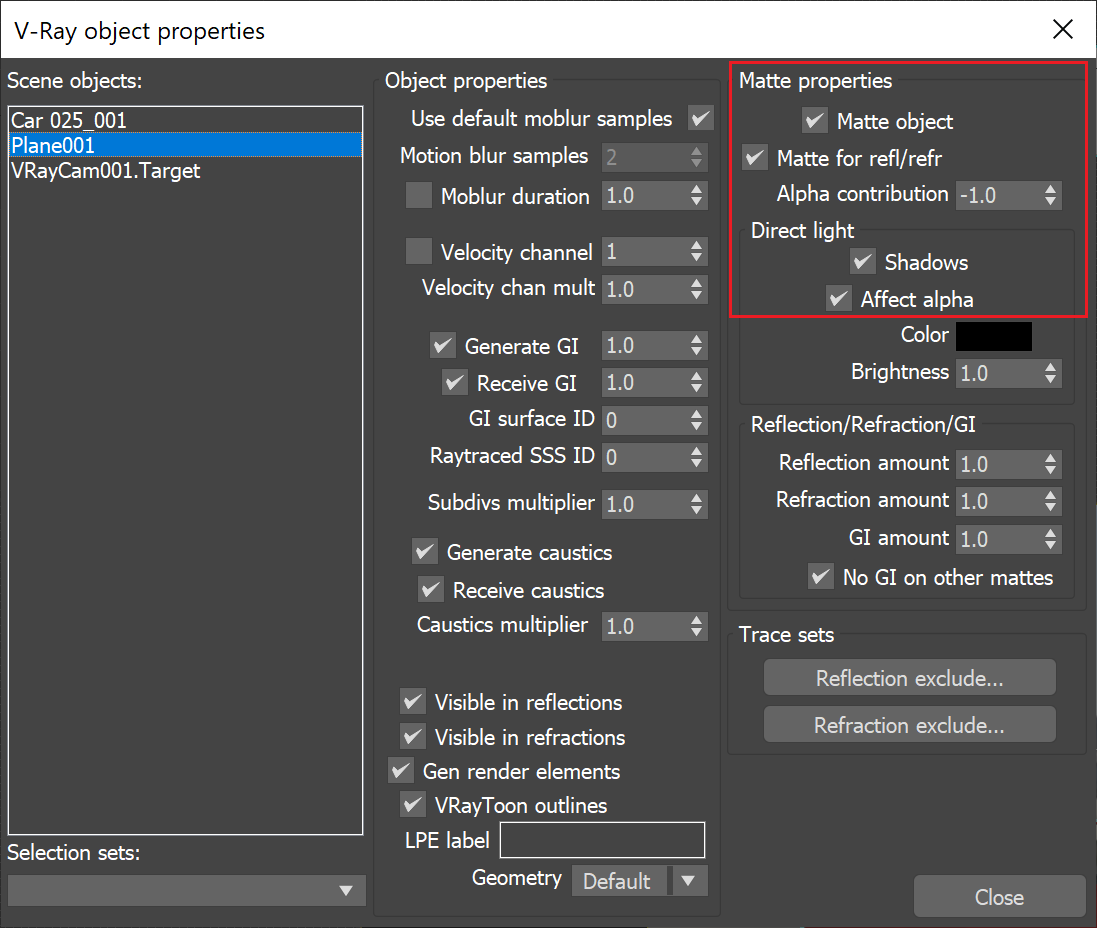Disable the Shadows checkbox
The width and height of the screenshot is (1097, 928).
863,262
